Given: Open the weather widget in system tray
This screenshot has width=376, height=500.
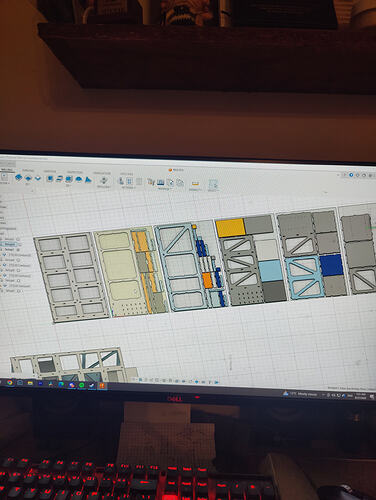Looking at the screenshot, I should coord(300,394).
